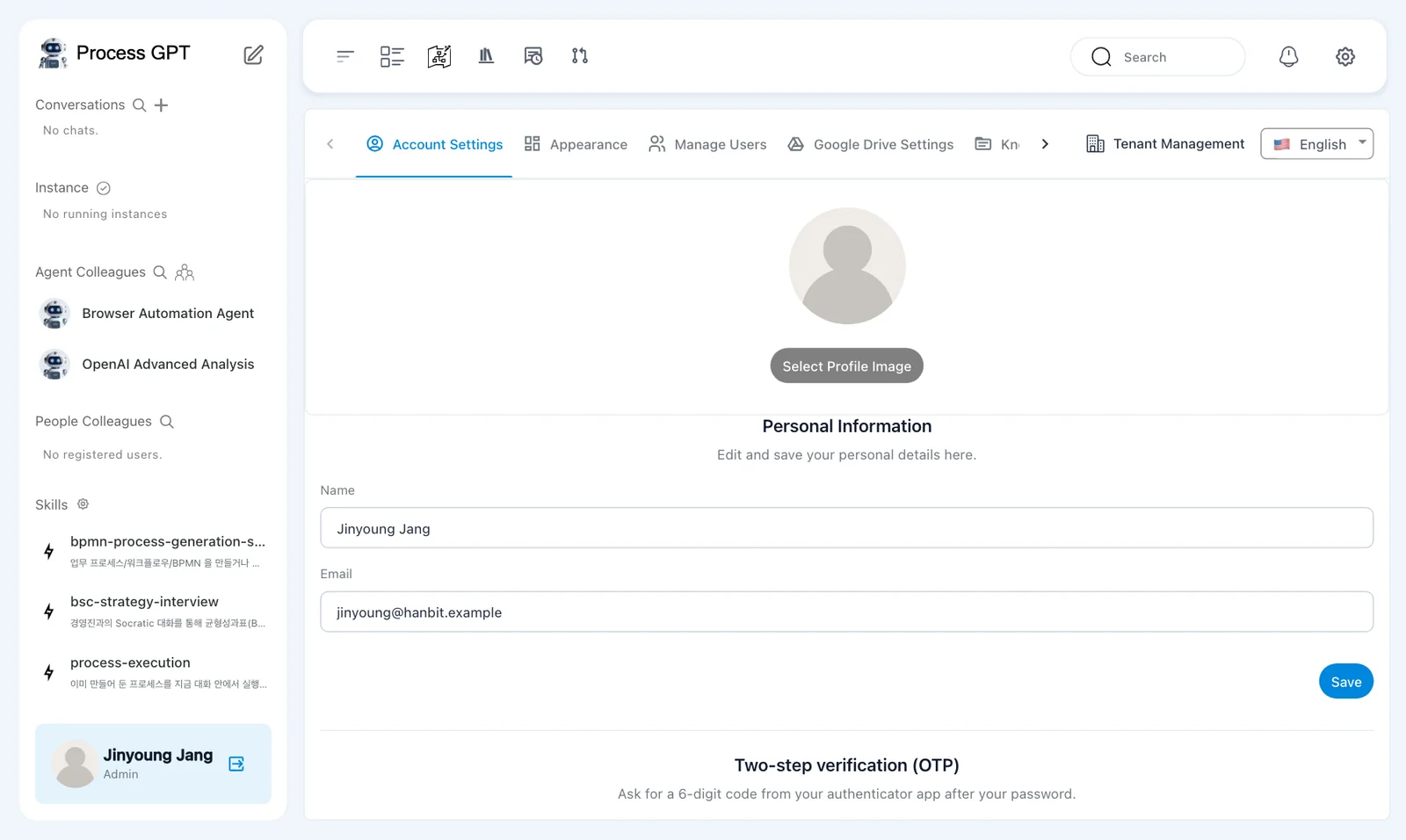The image size is (1406, 840).
Task: Select bpmn-process-generation skill
Action: pos(154,551)
